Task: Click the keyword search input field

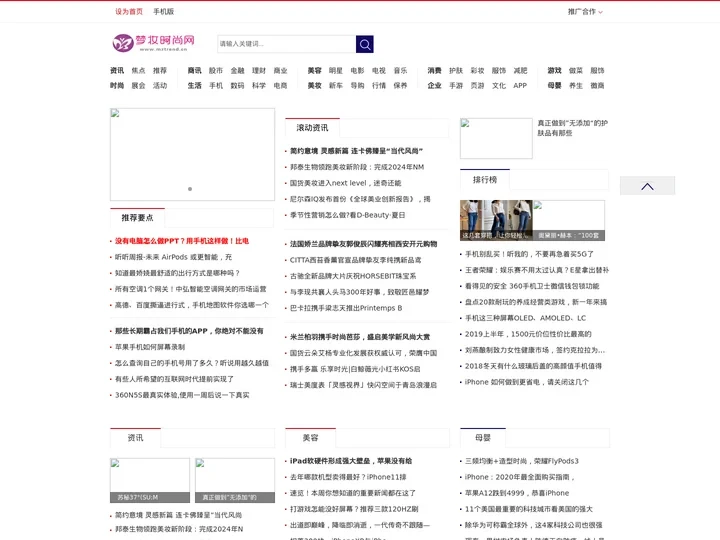Action: click(287, 44)
